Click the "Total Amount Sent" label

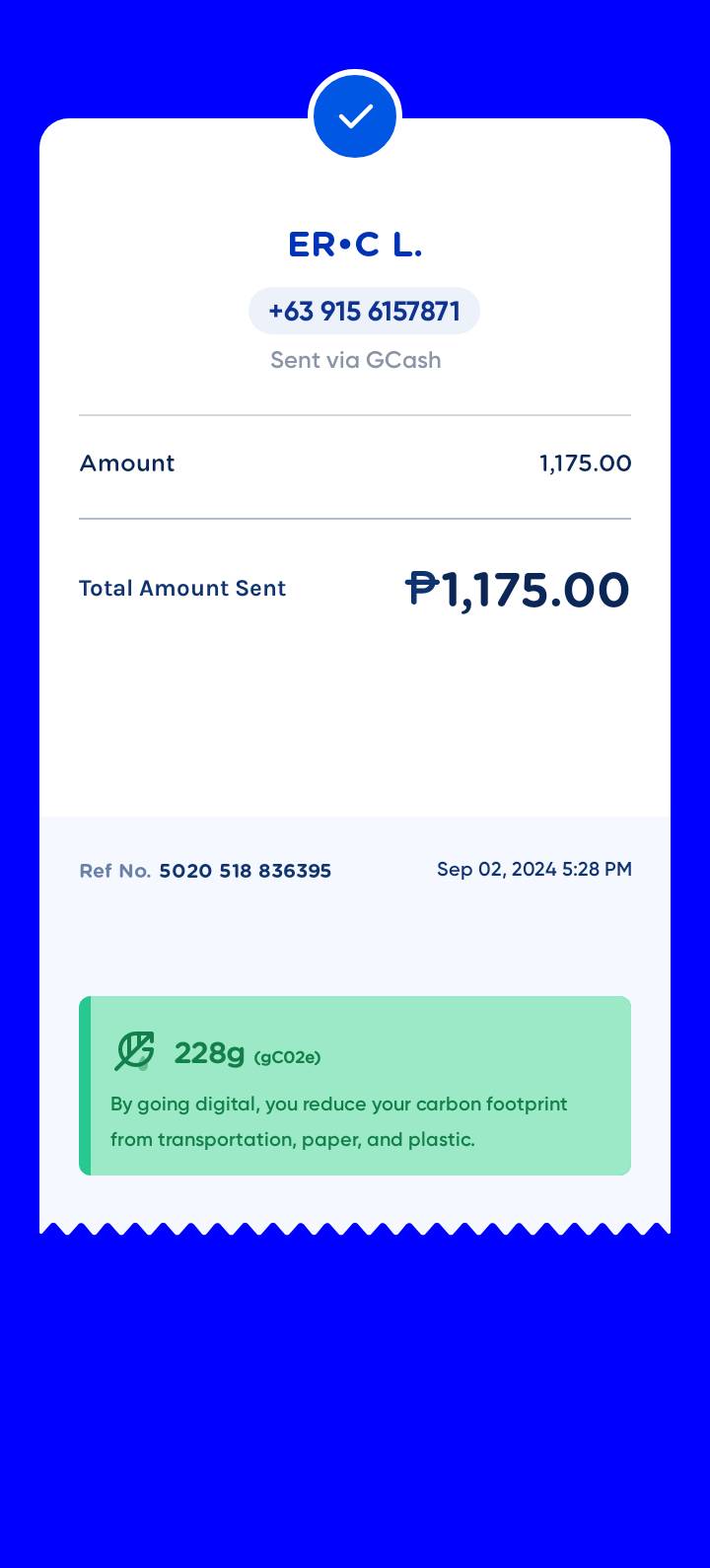pos(182,589)
